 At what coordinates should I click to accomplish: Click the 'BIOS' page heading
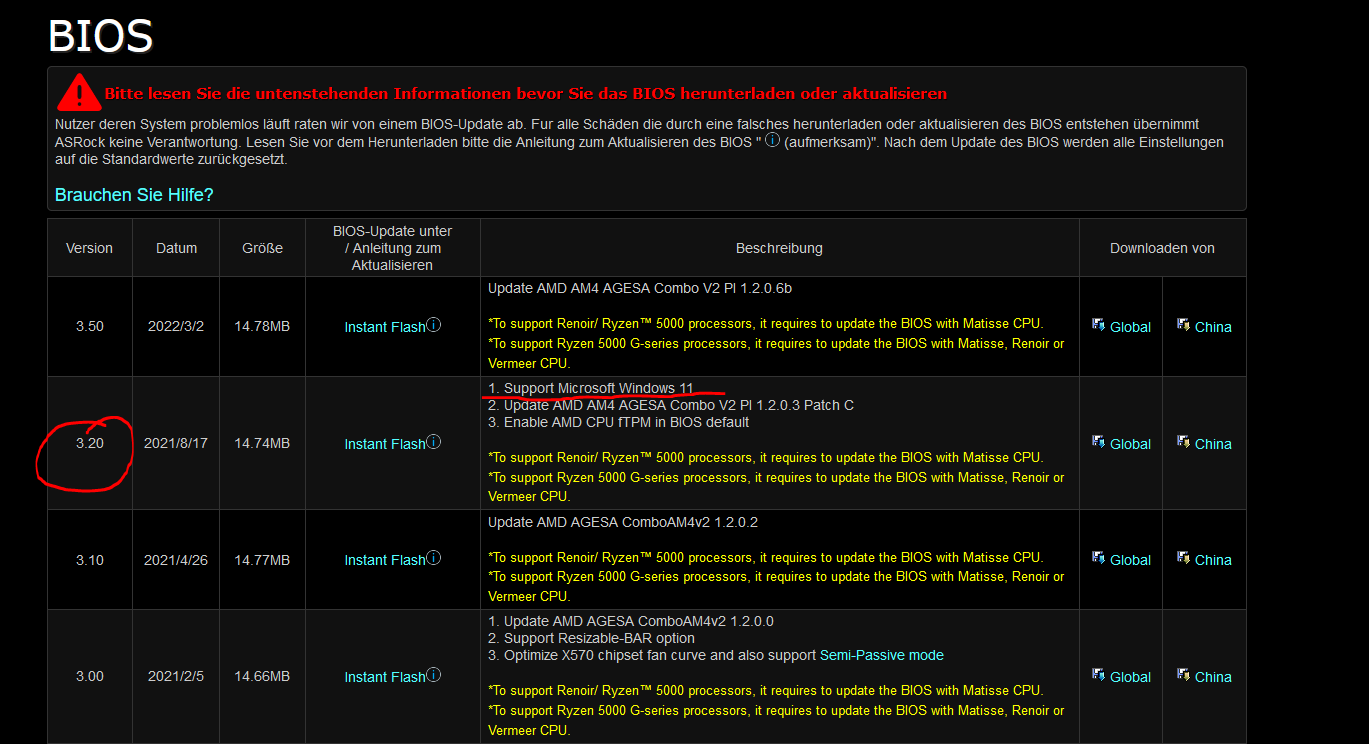[100, 36]
